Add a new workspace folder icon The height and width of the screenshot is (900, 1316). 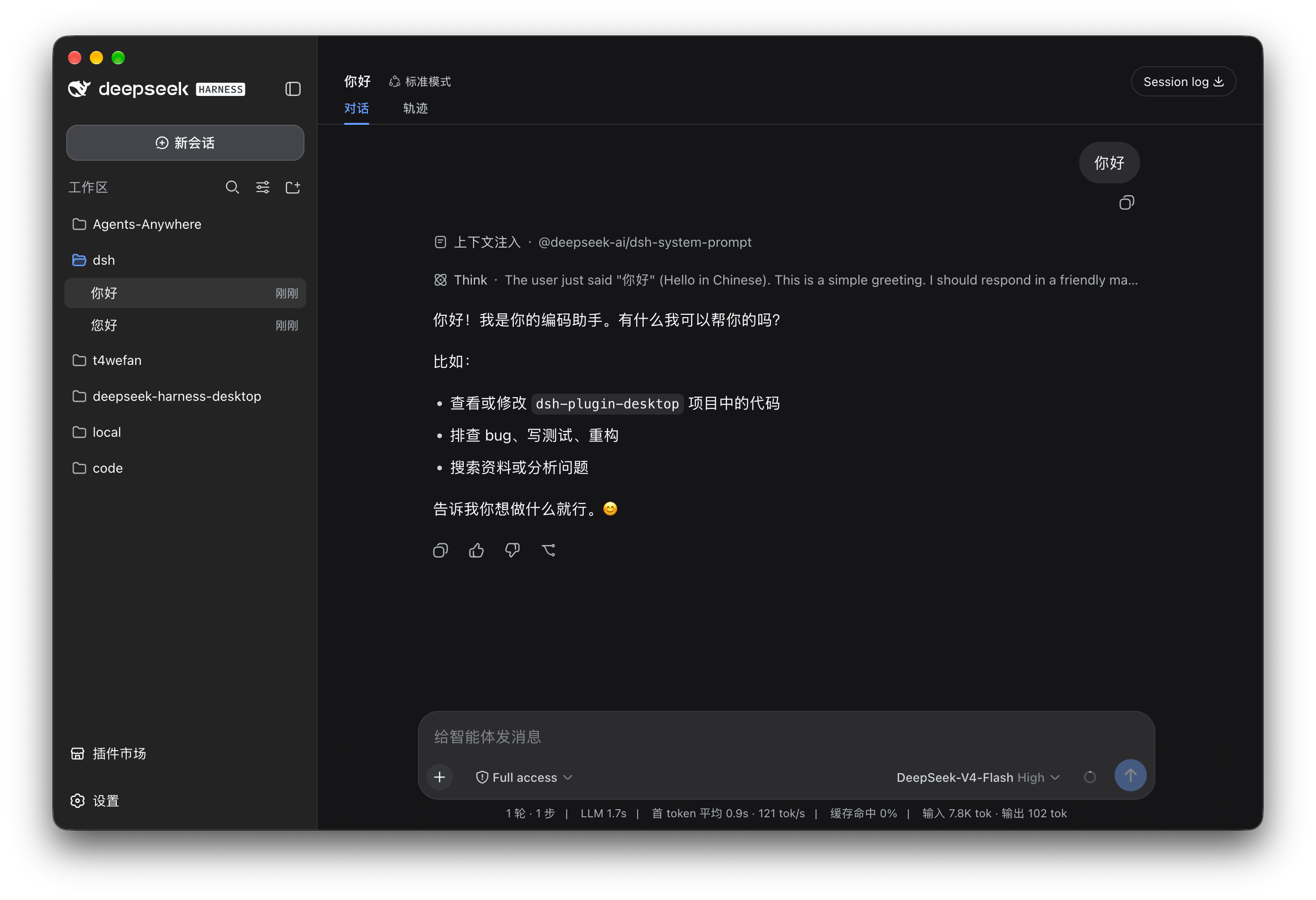point(293,188)
